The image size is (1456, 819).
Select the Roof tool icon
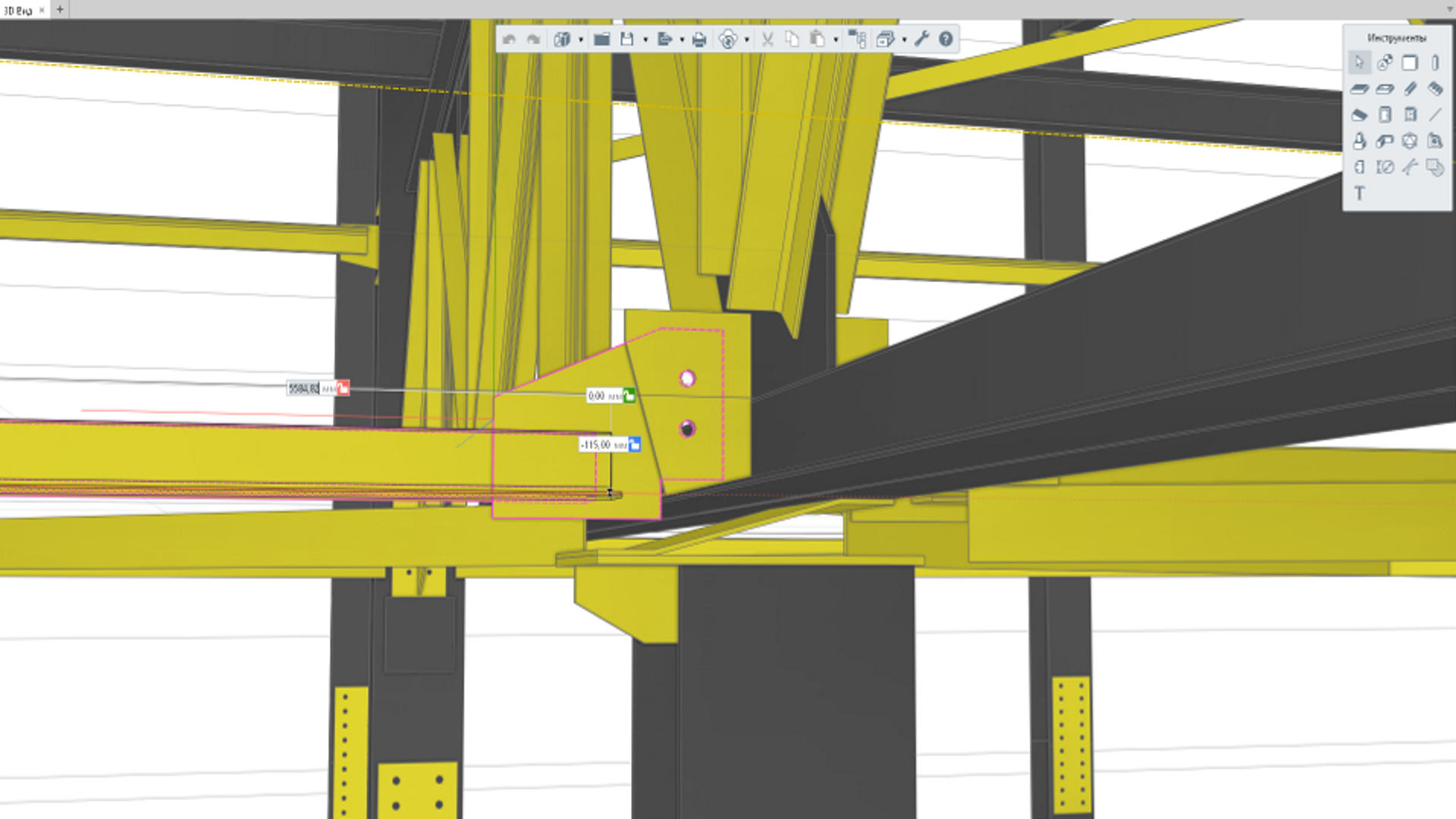(x=1359, y=115)
